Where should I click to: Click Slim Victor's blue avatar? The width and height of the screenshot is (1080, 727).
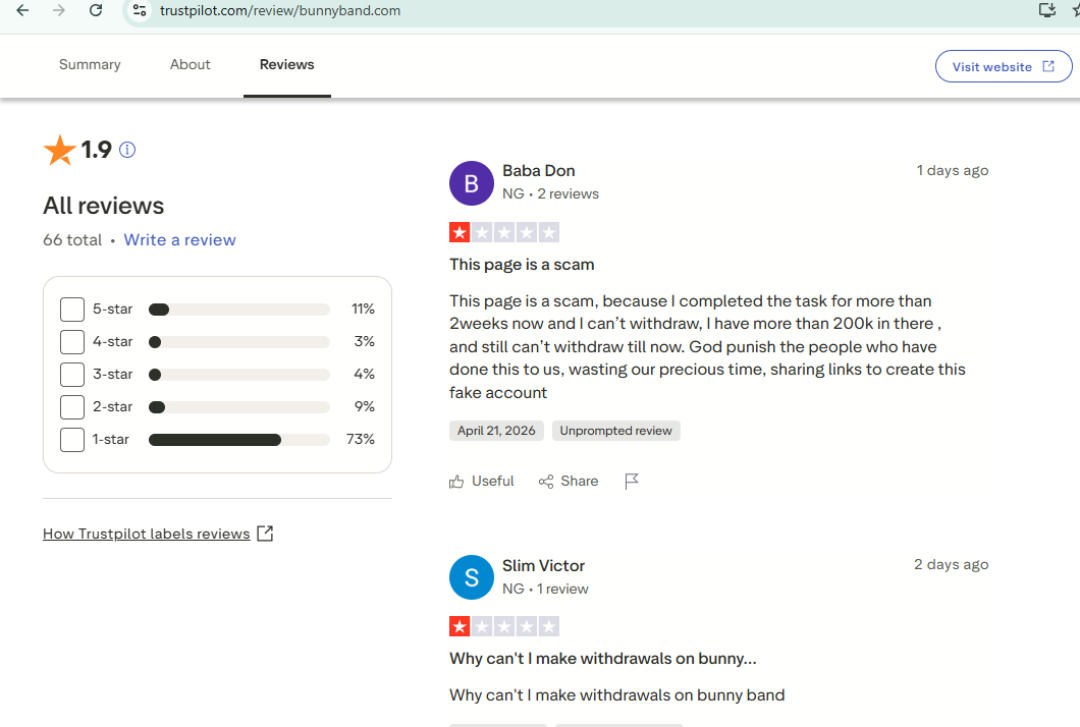click(472, 577)
